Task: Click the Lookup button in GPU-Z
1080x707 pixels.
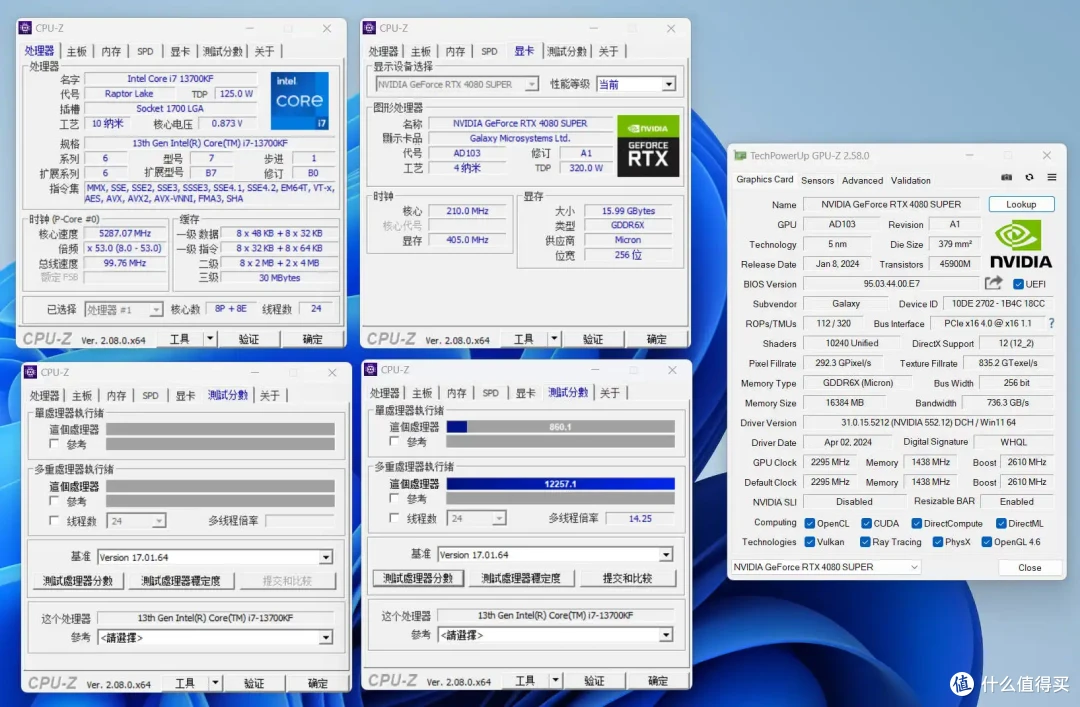Action: coord(1021,204)
